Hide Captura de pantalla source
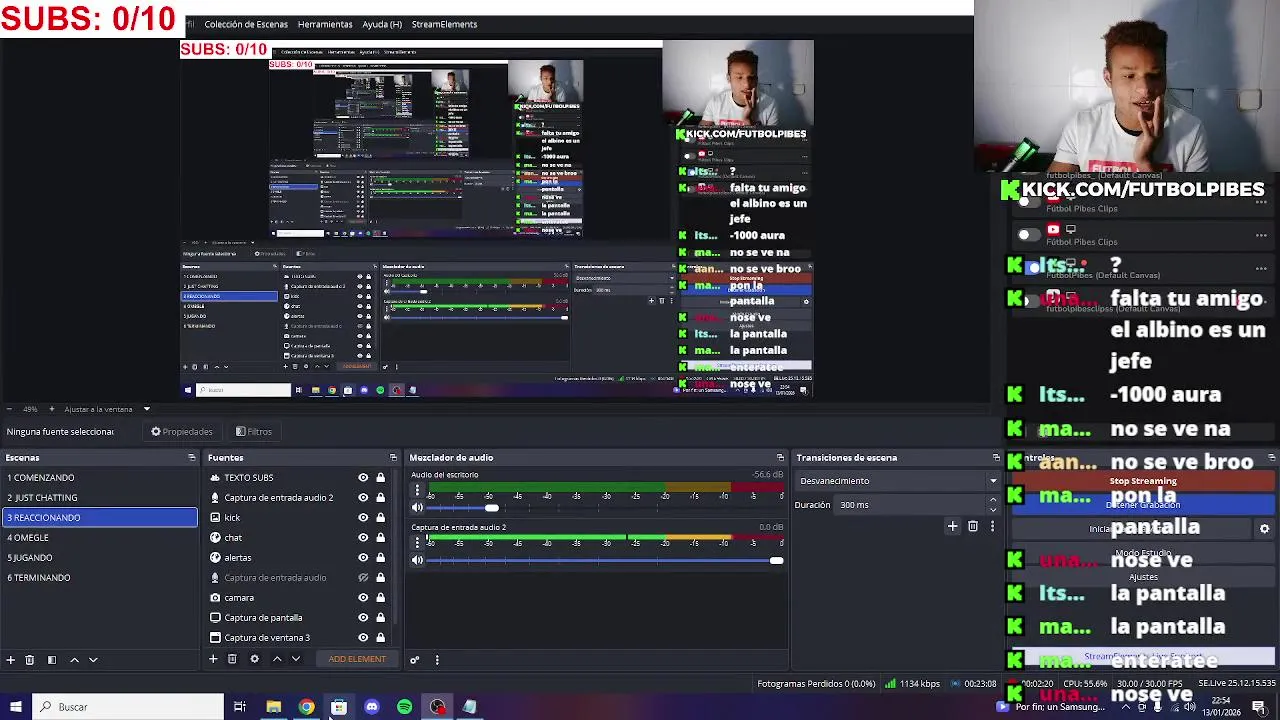 [363, 618]
